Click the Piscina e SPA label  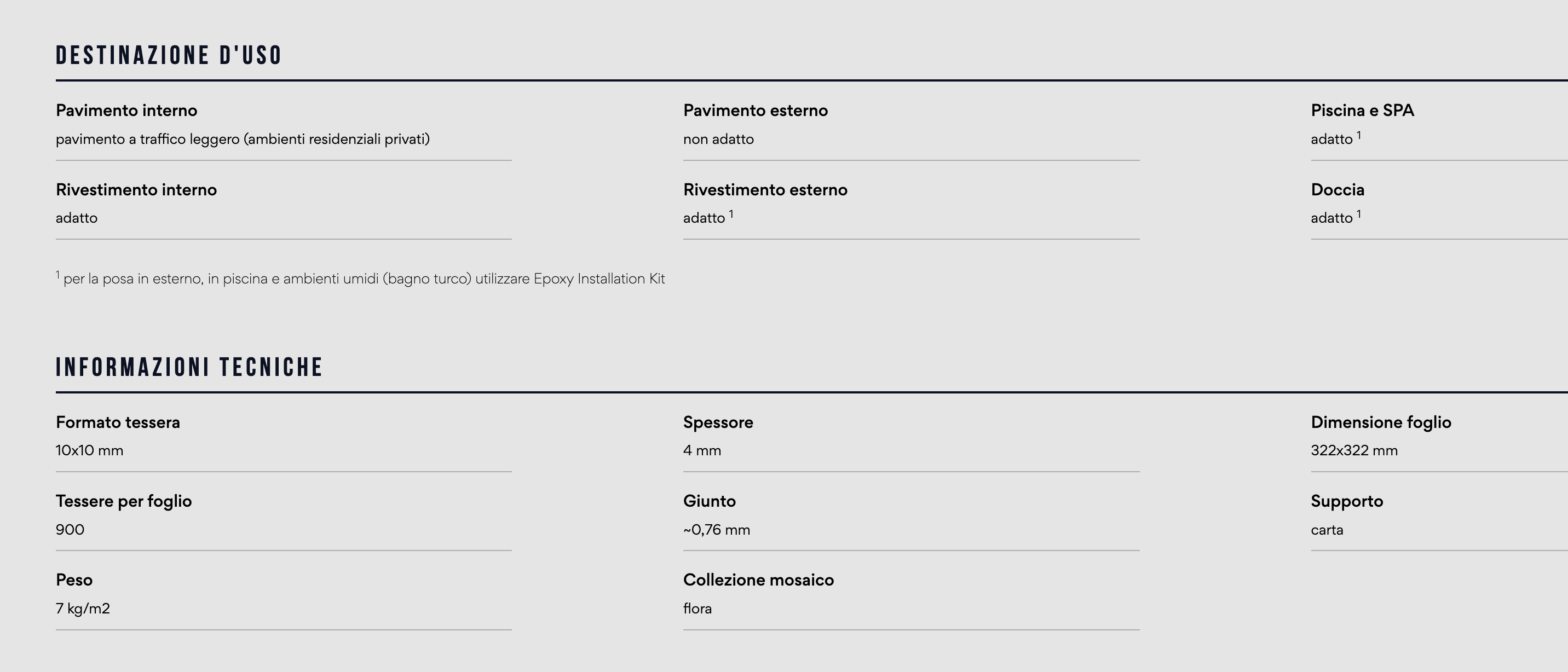[x=1362, y=111]
